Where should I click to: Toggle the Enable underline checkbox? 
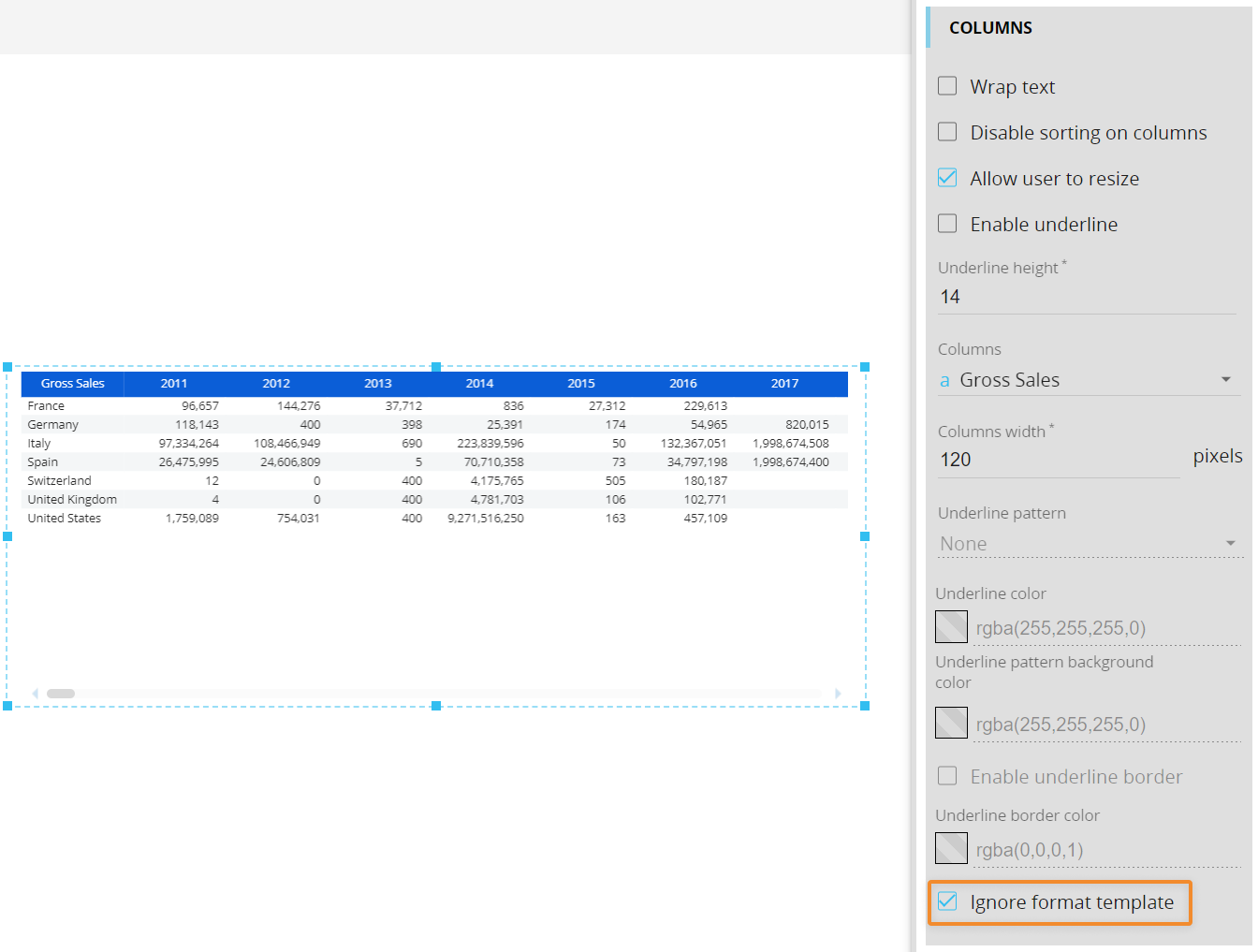pos(947,224)
